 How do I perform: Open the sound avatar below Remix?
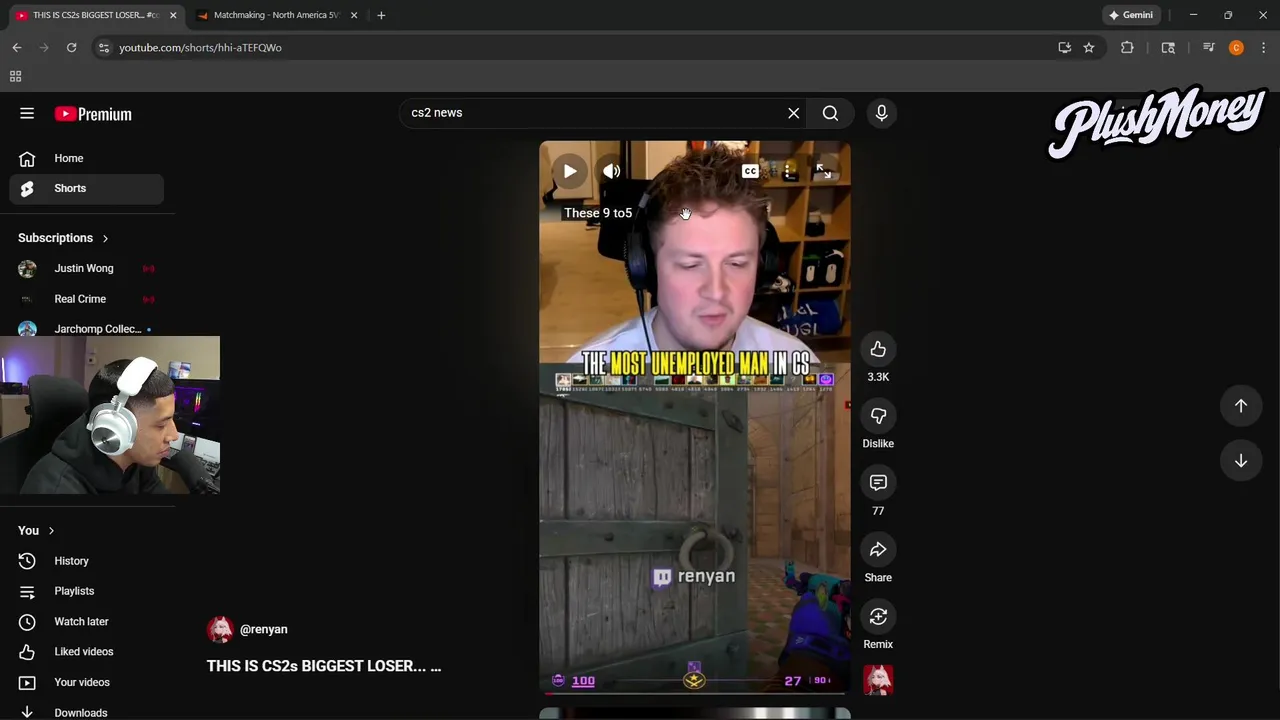(x=878, y=680)
